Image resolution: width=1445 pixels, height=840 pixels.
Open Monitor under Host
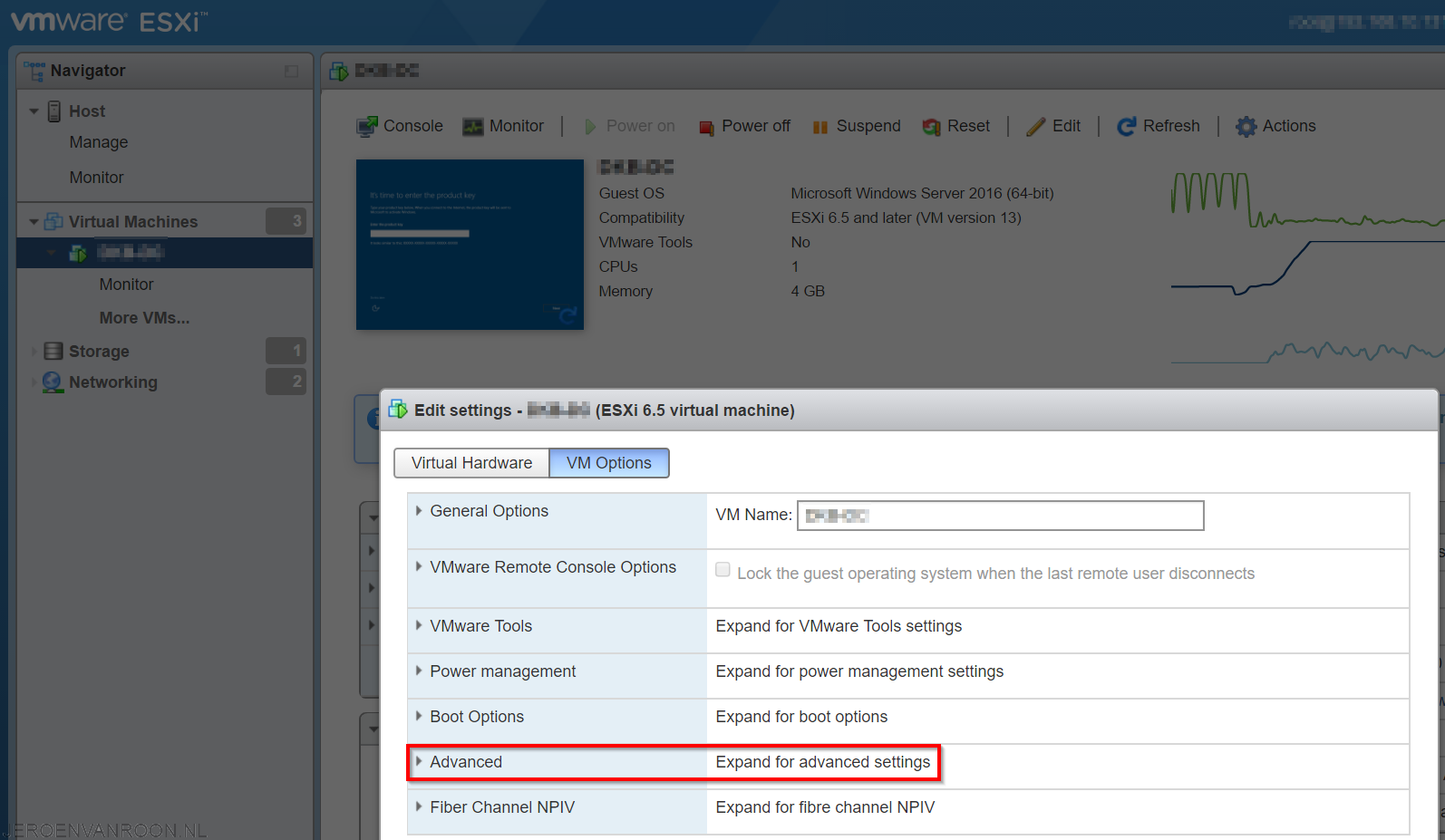click(97, 178)
